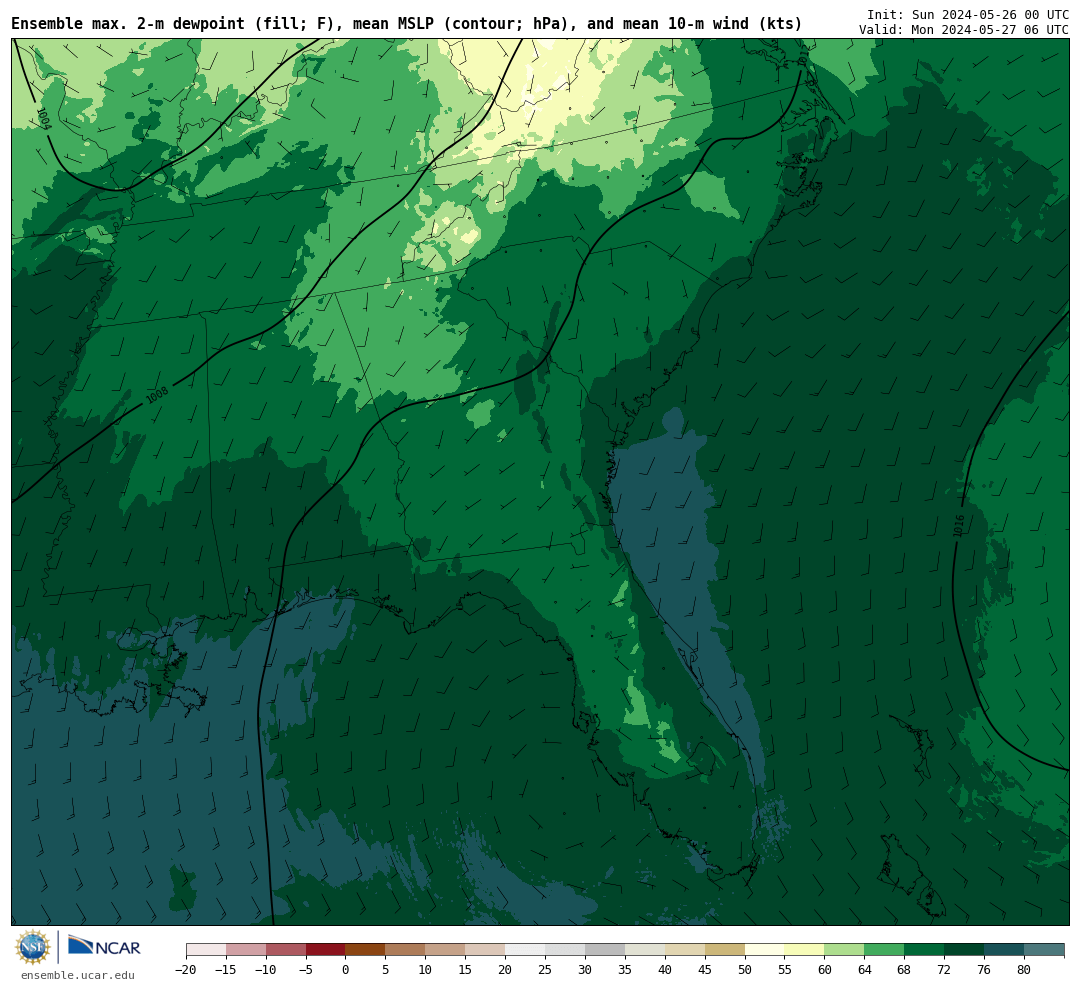Click the 80 colorbar tick label
Image resolution: width=1080 pixels, height=988 pixels.
point(1025,969)
